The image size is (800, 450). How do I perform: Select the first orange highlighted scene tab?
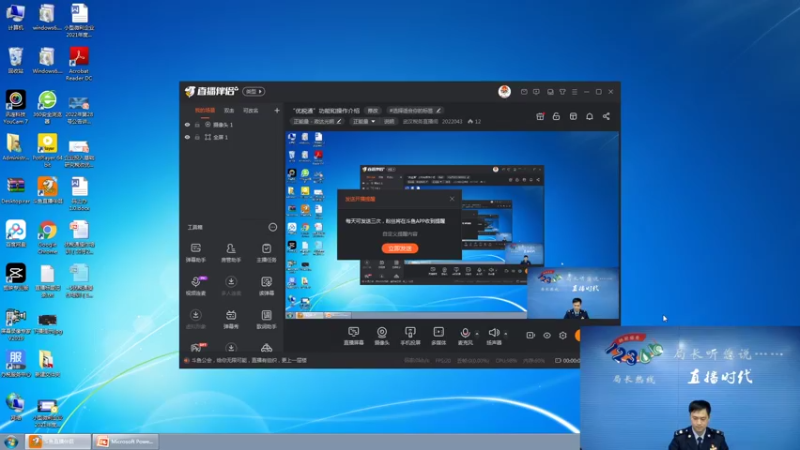205,110
